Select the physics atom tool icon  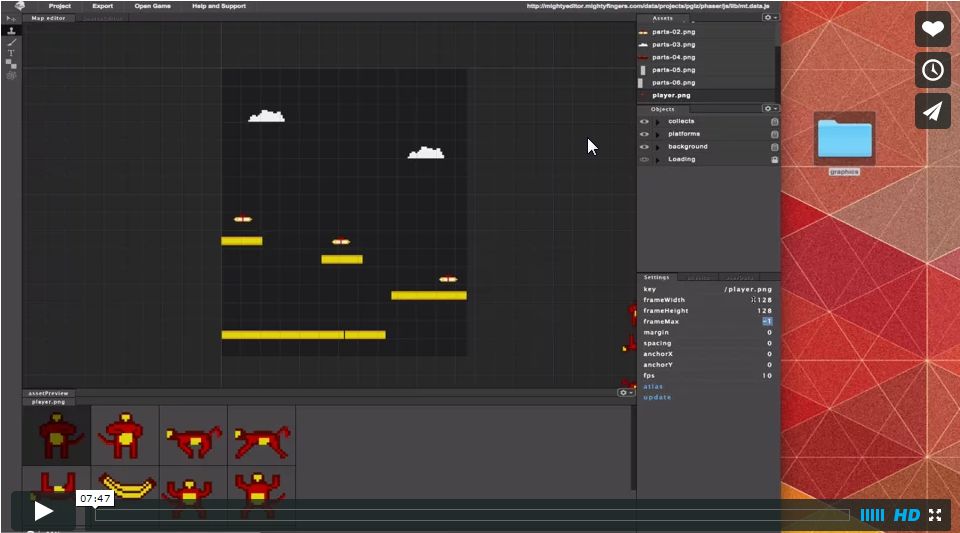[x=11, y=75]
